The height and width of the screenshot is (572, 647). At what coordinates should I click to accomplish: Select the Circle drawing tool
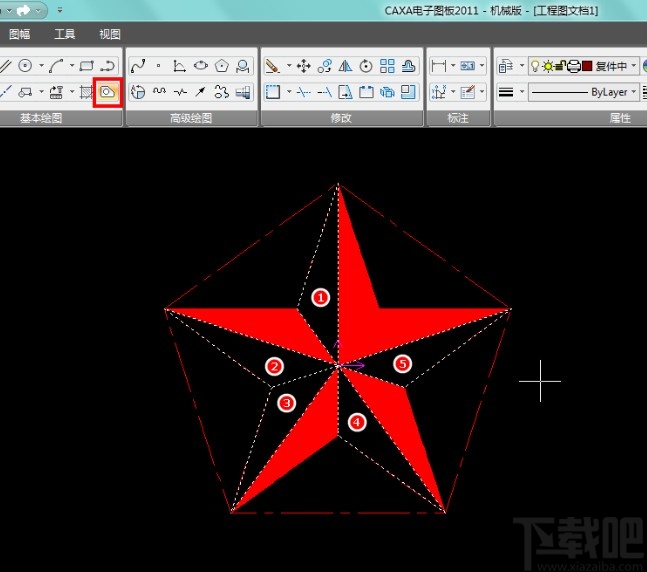click(x=25, y=66)
